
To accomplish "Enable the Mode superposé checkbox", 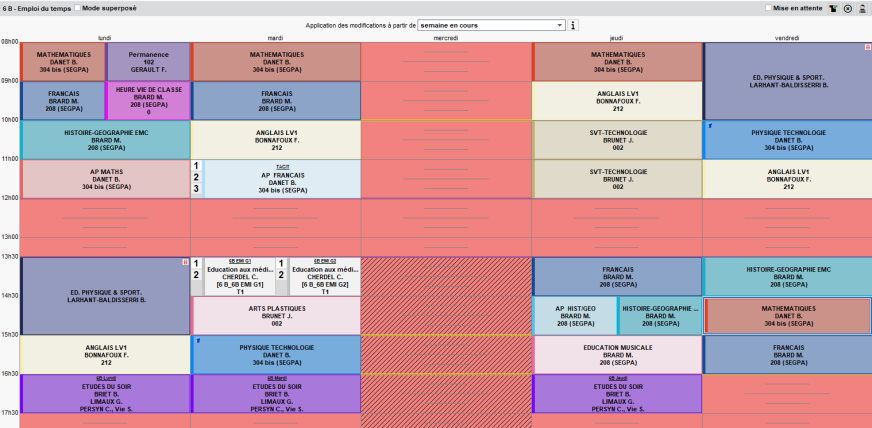I will tap(77, 8).
